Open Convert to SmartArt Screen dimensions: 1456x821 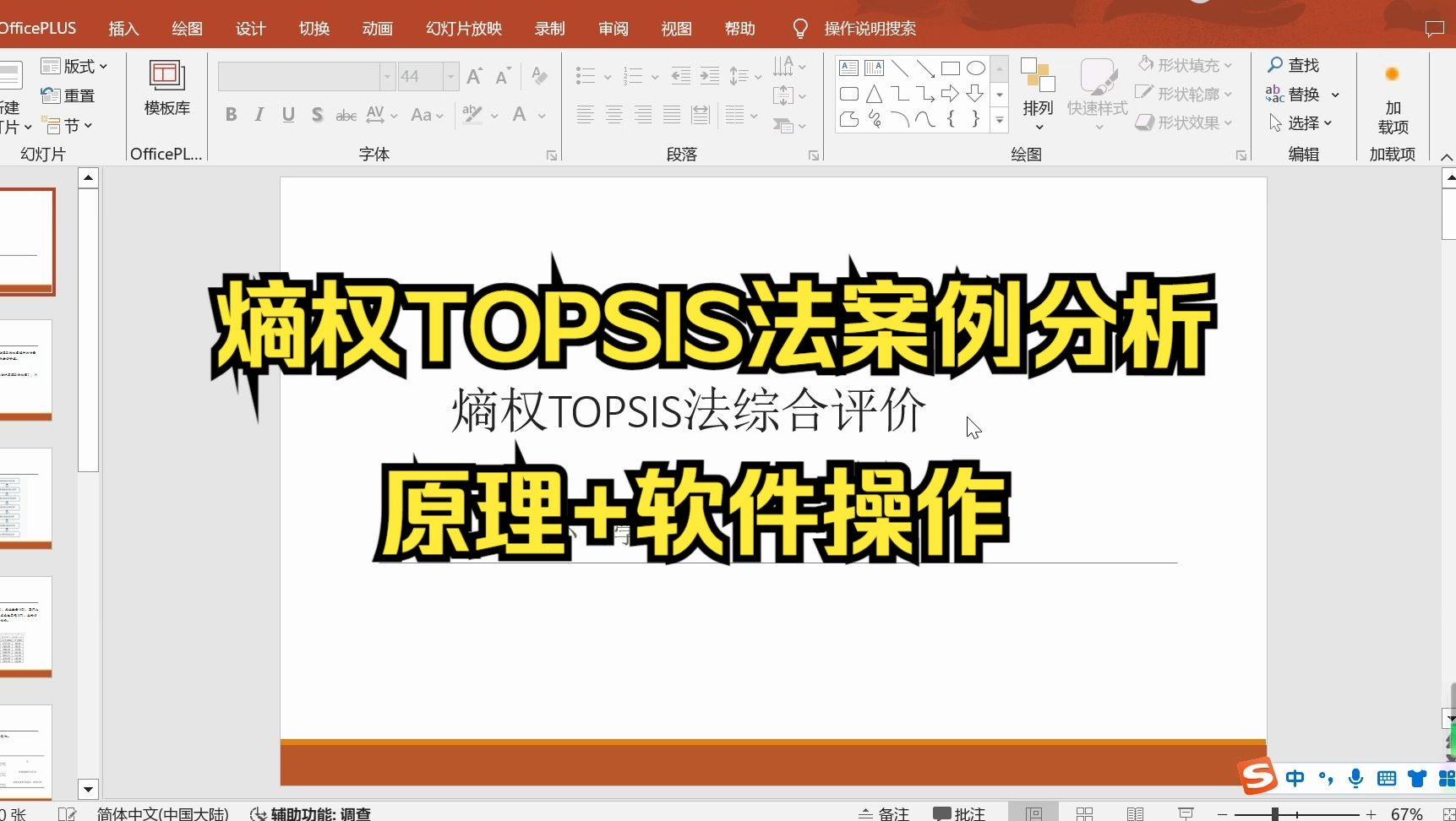789,126
